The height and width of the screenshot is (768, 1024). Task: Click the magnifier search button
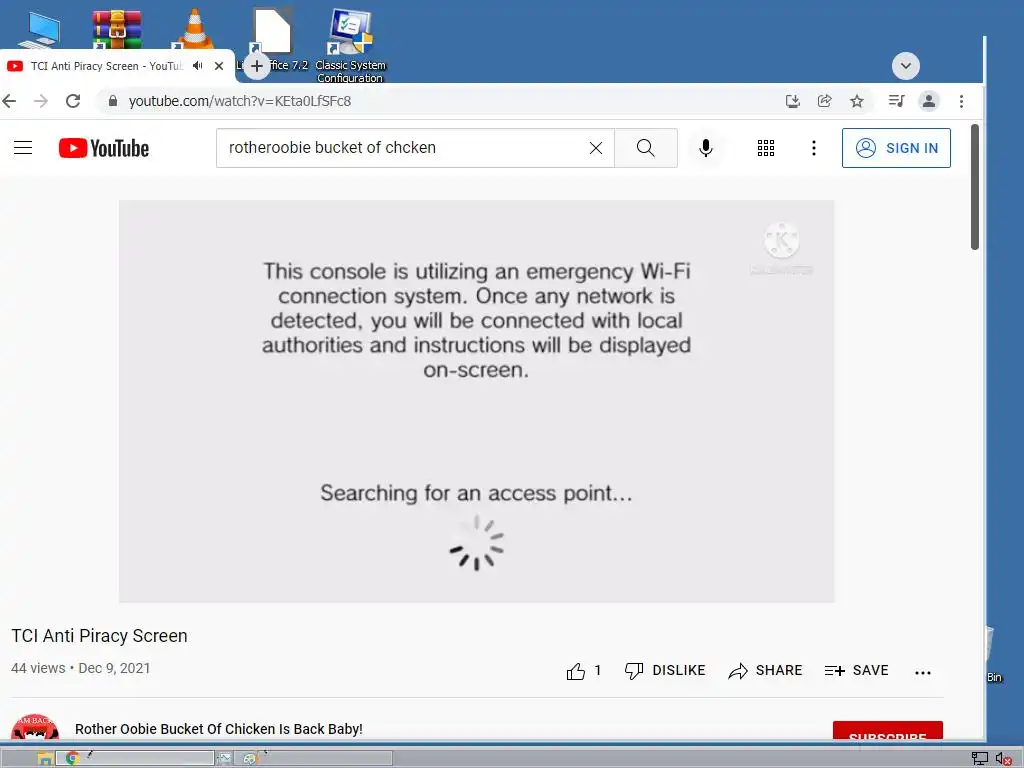645,148
